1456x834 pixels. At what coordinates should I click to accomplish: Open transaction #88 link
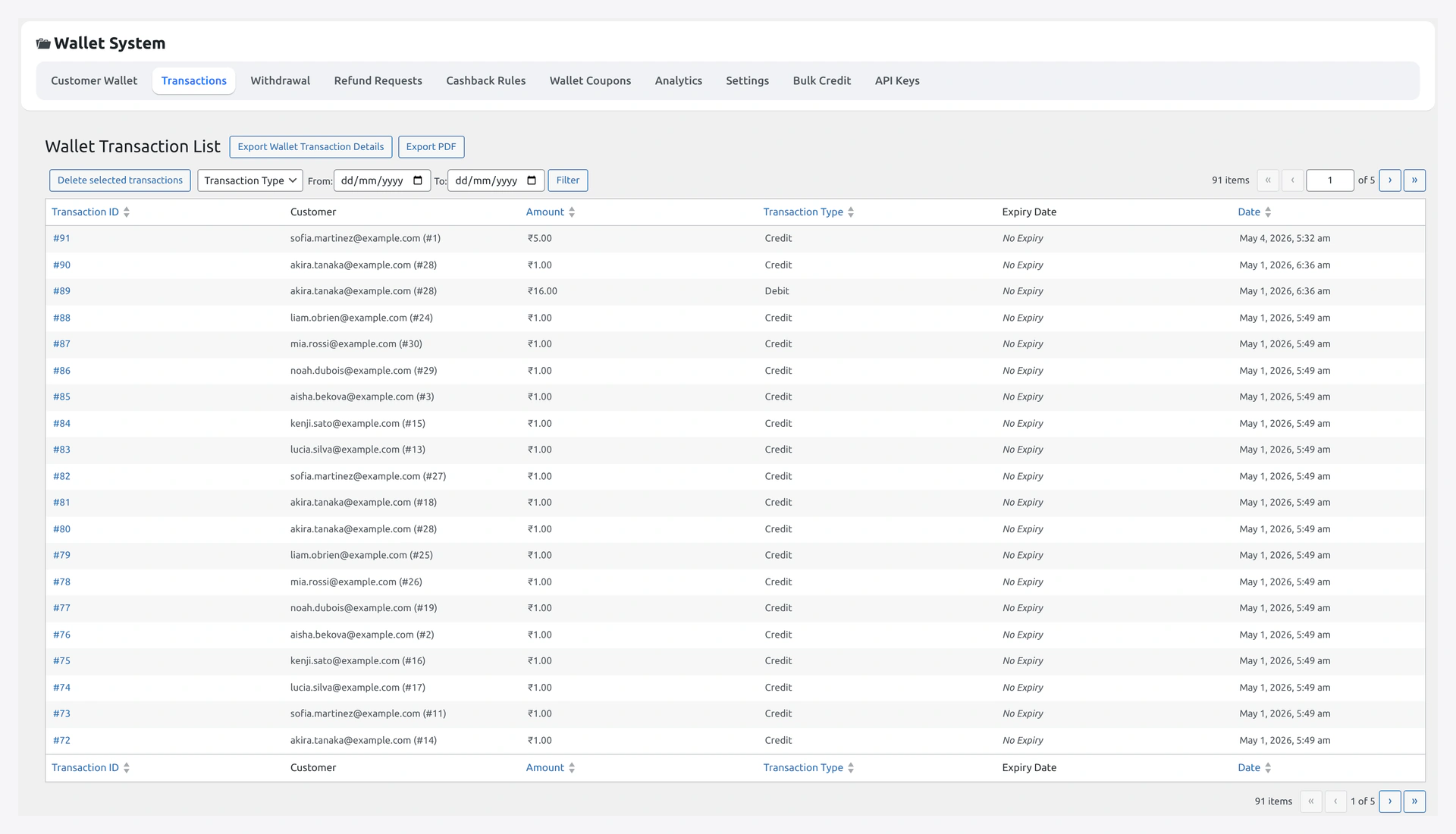pyautogui.click(x=61, y=318)
